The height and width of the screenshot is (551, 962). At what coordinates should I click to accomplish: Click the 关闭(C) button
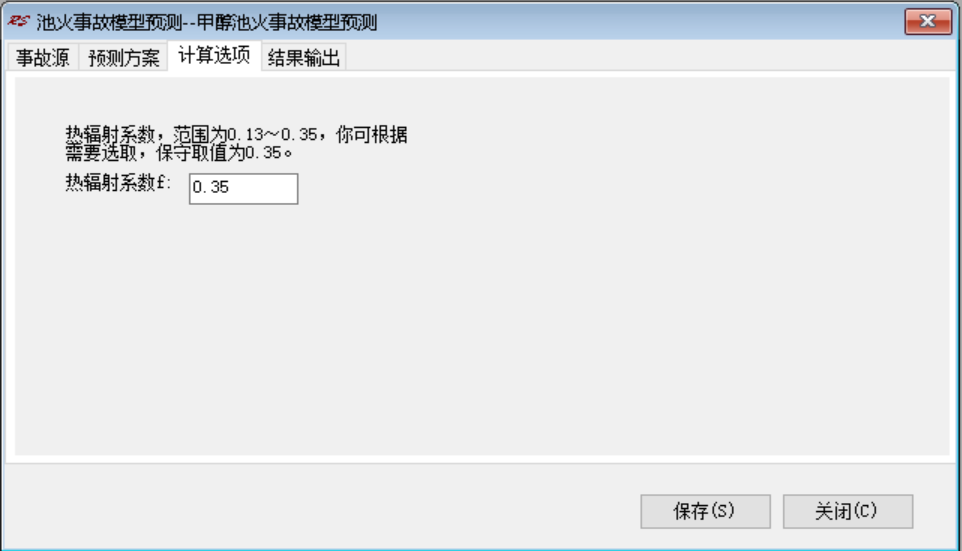(847, 511)
